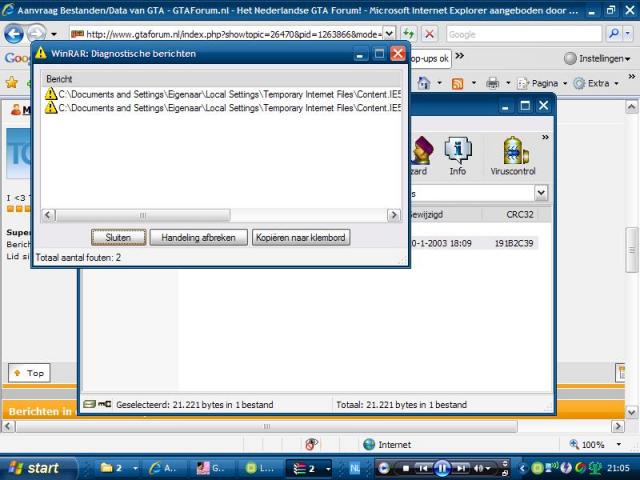The width and height of the screenshot is (640, 480).
Task: Open the Pagina menu
Action: point(542,83)
